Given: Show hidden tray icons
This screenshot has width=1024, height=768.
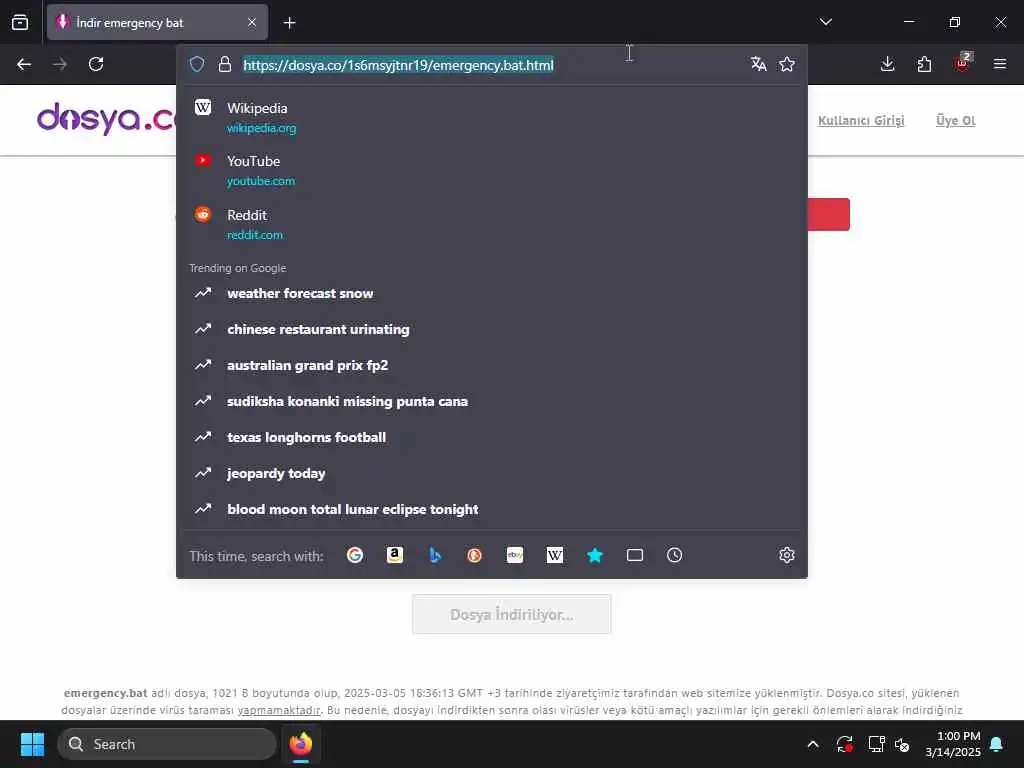Looking at the screenshot, I should 813,744.
